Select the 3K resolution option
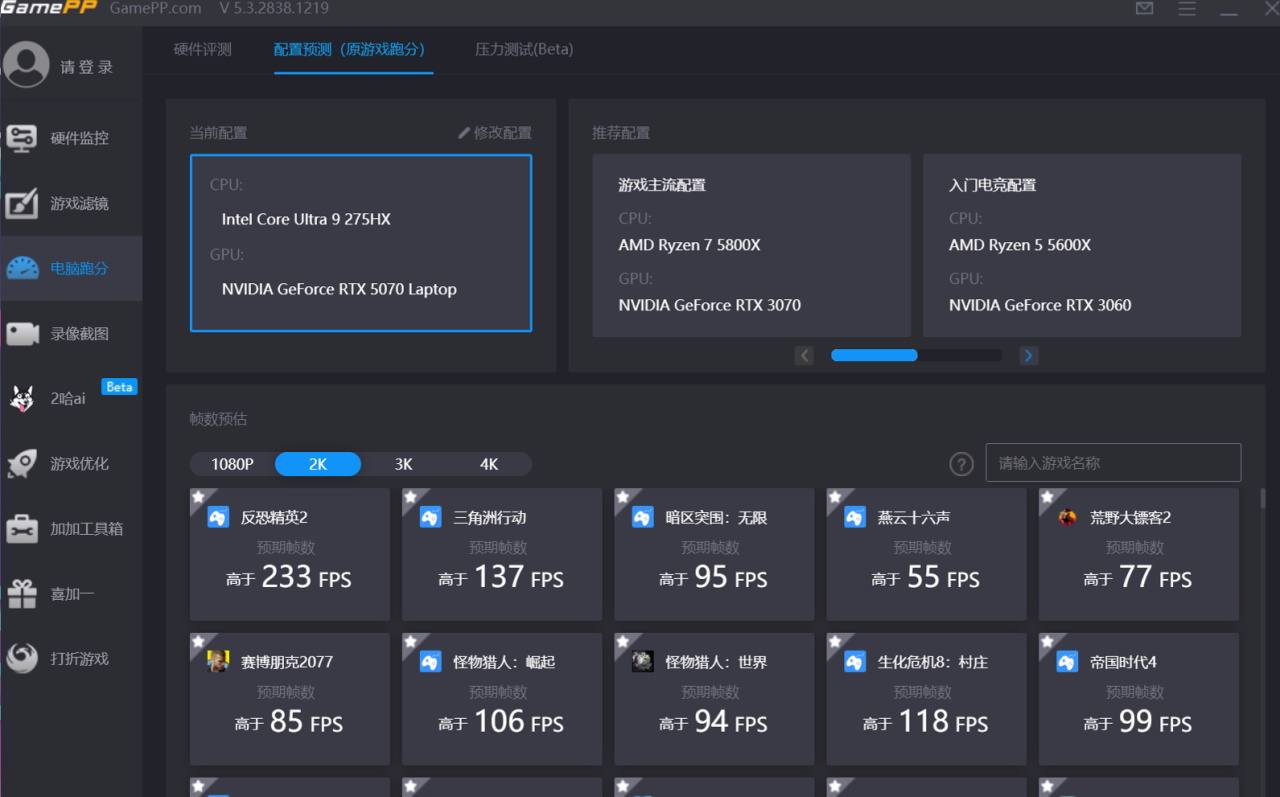The image size is (1280, 797). [x=403, y=464]
